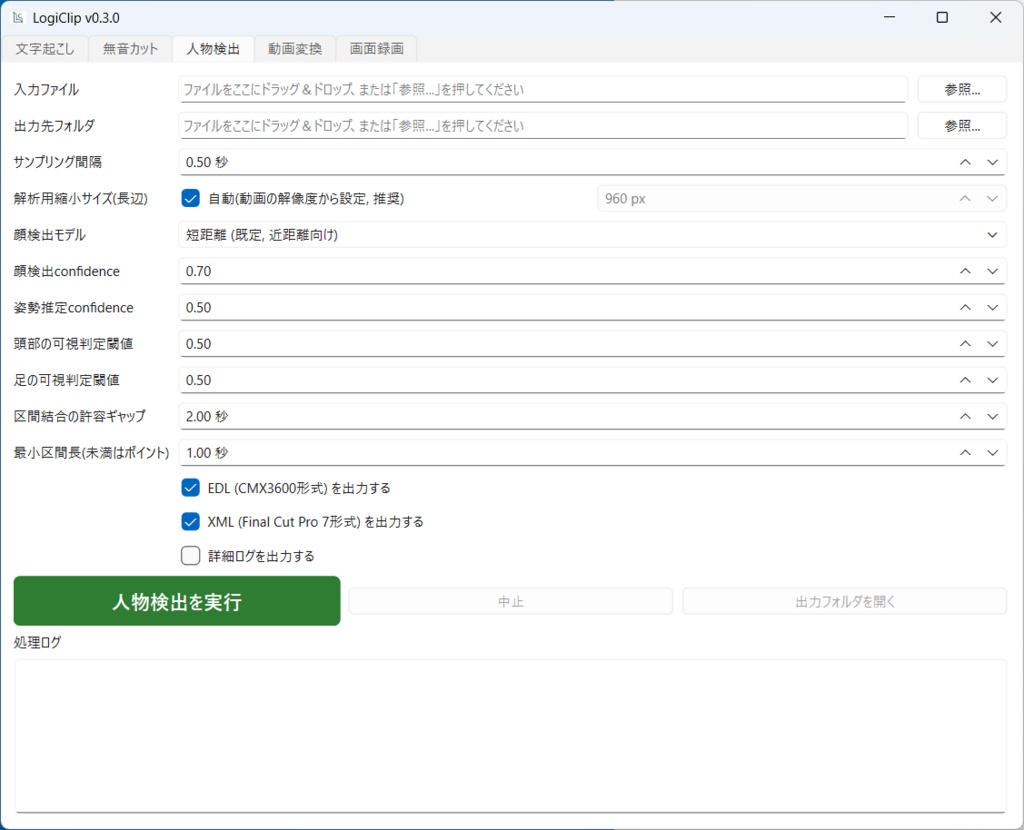This screenshot has width=1024, height=830.
Task: Open the 無音カット tab
Action: [x=130, y=49]
